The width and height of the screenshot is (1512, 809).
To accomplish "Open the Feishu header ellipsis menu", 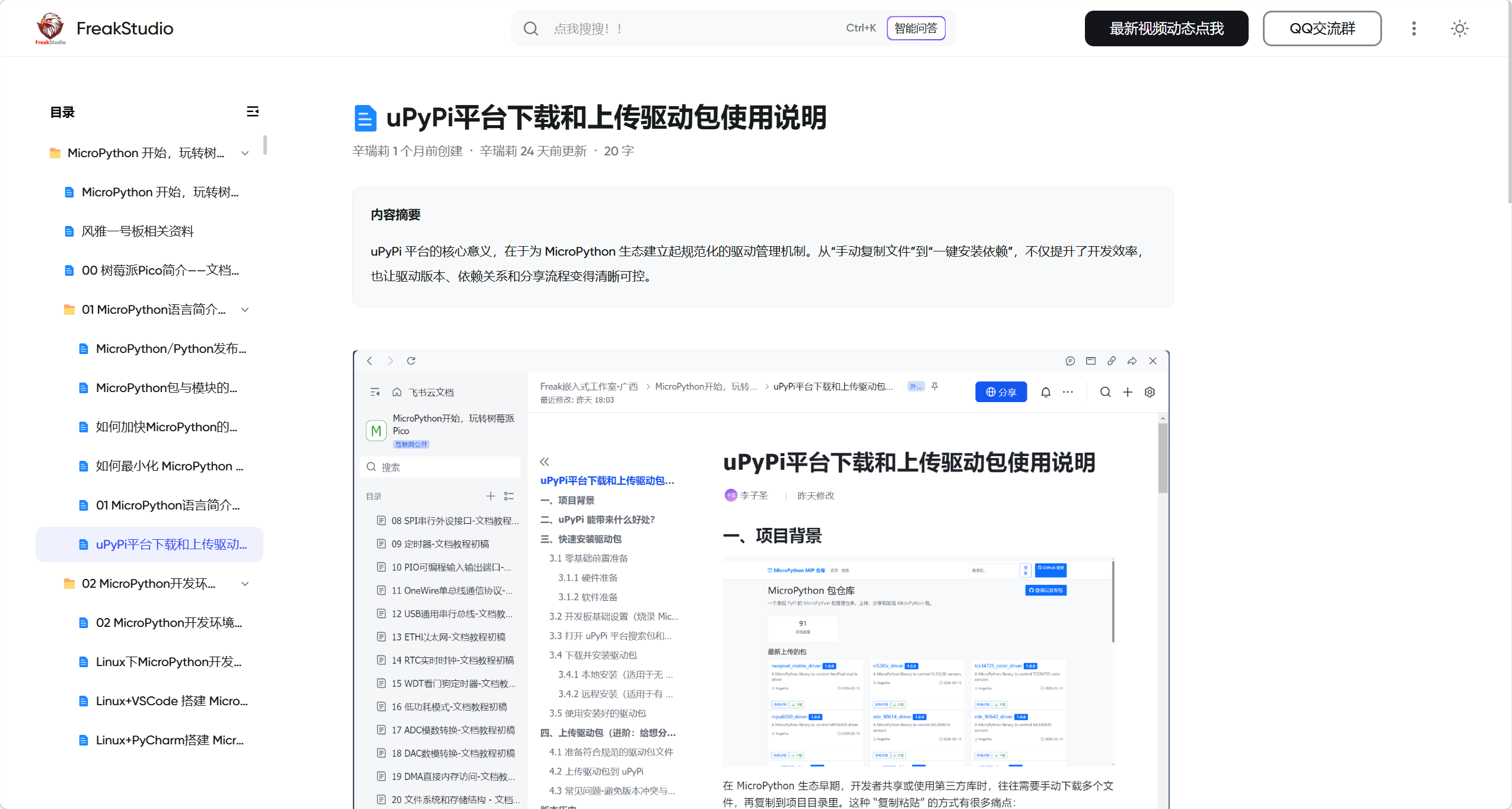I will pos(1068,391).
